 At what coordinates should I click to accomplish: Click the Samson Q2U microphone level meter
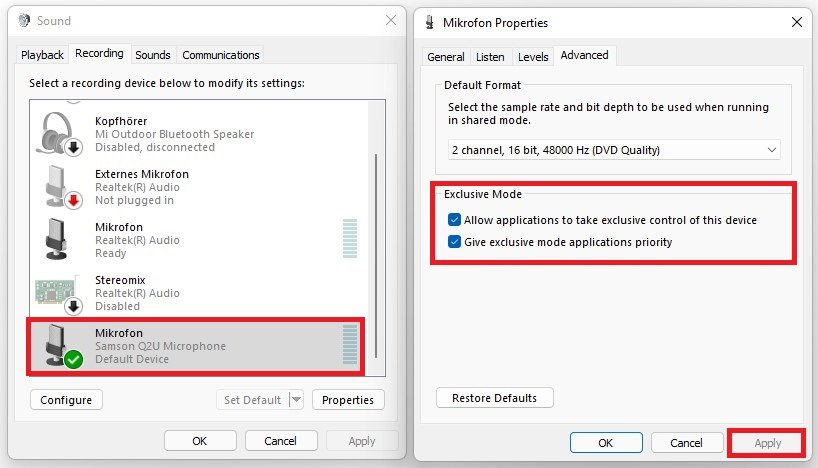point(349,345)
